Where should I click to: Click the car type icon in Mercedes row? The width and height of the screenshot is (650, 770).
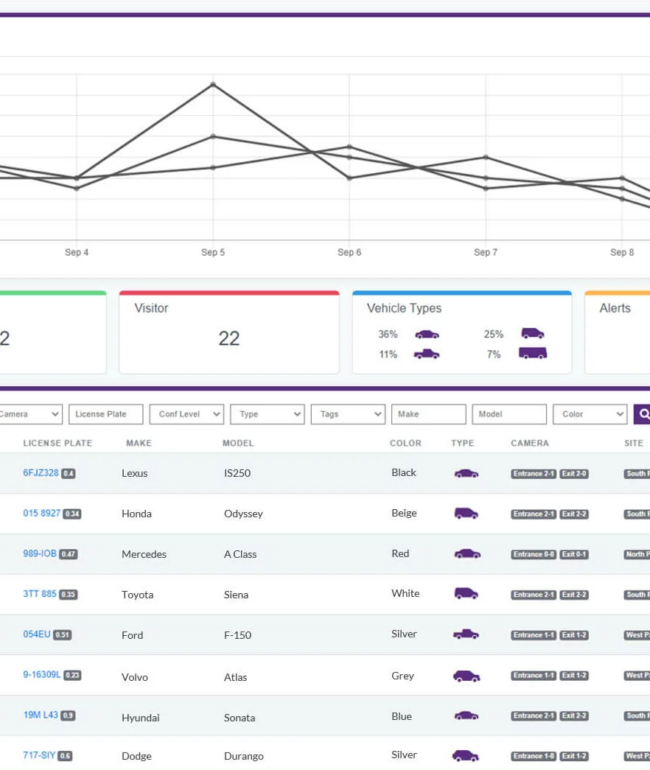(467, 553)
